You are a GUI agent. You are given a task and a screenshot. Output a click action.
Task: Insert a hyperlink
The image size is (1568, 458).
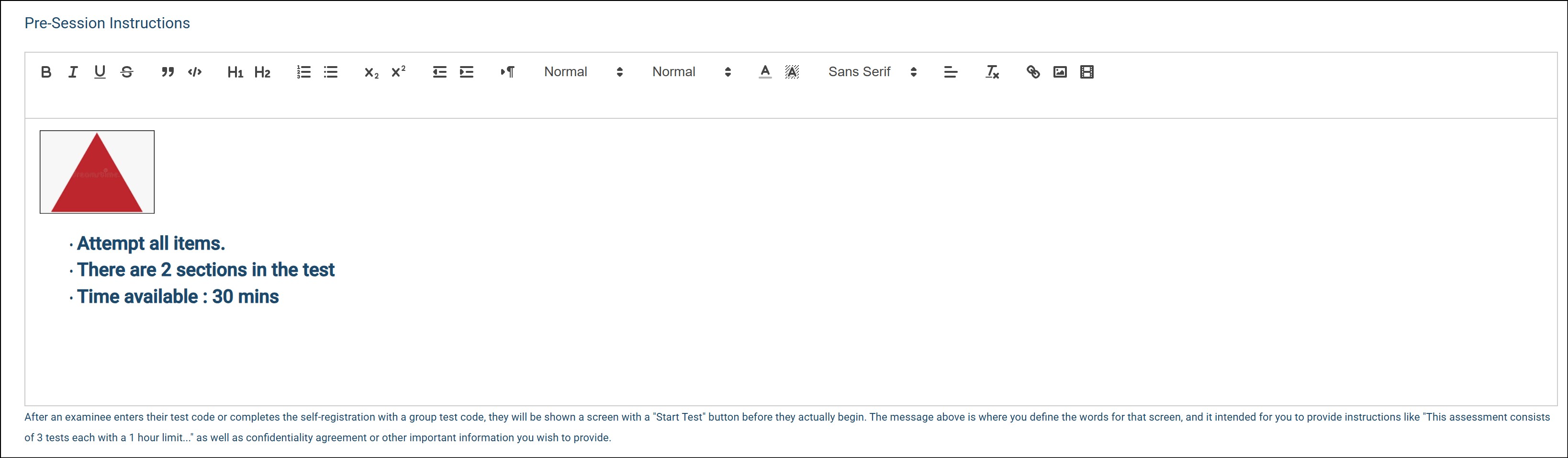click(1033, 72)
